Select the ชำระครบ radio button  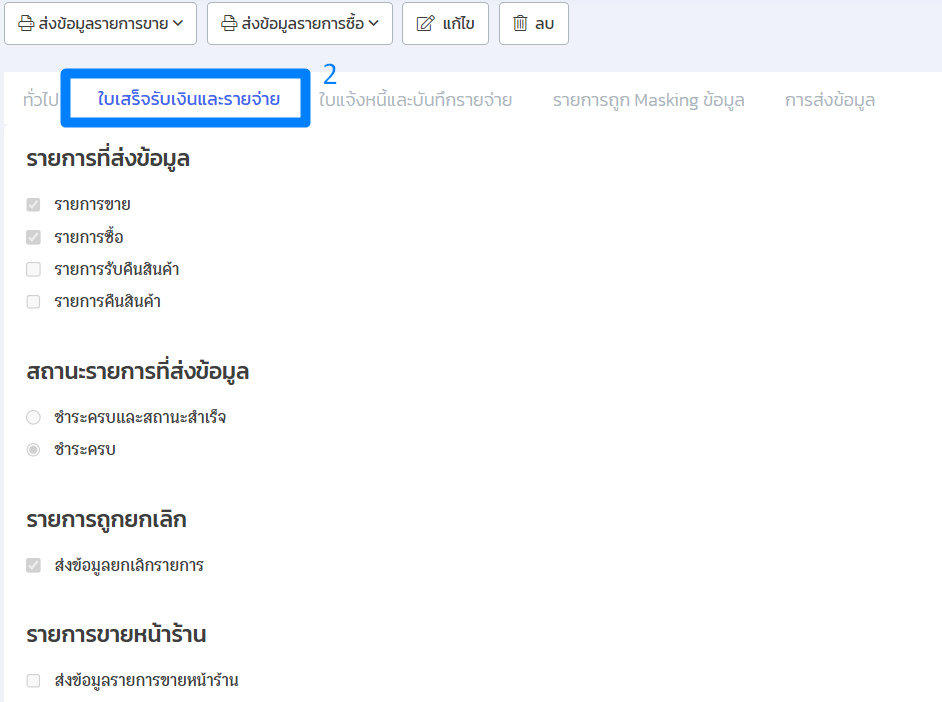click(32, 449)
